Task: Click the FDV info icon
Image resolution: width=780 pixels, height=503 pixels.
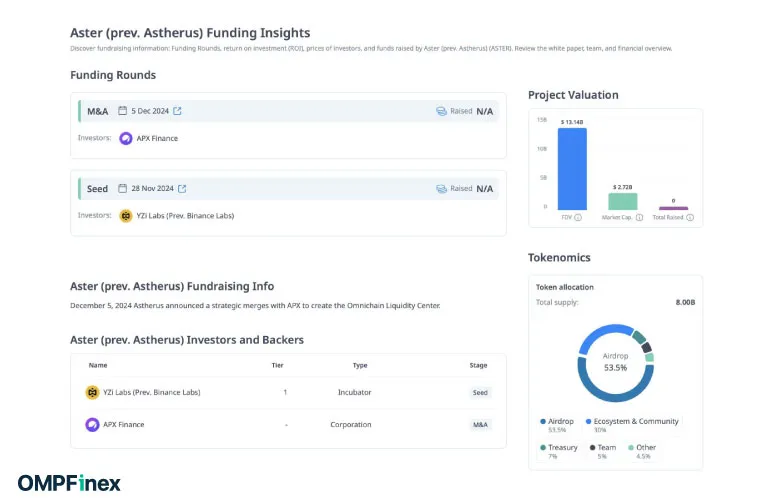Action: [x=580, y=217]
